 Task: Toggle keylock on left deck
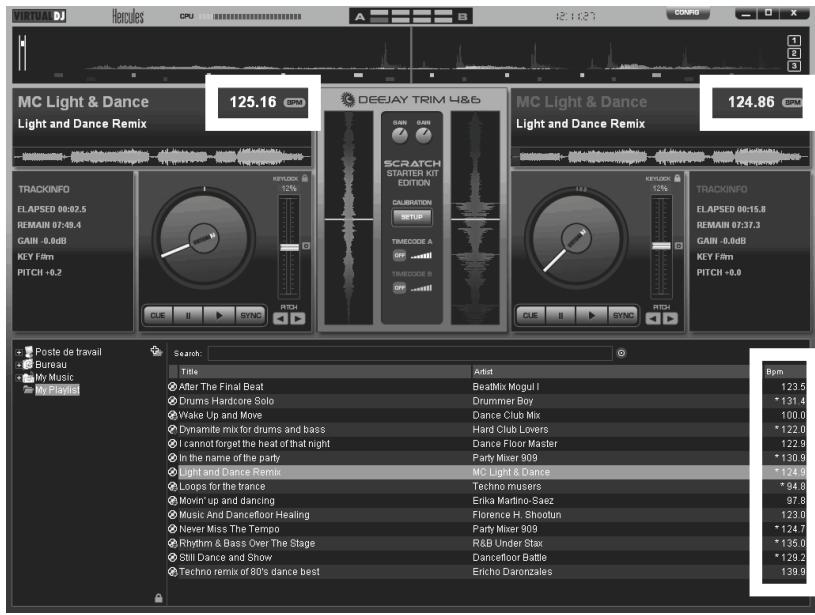[305, 178]
